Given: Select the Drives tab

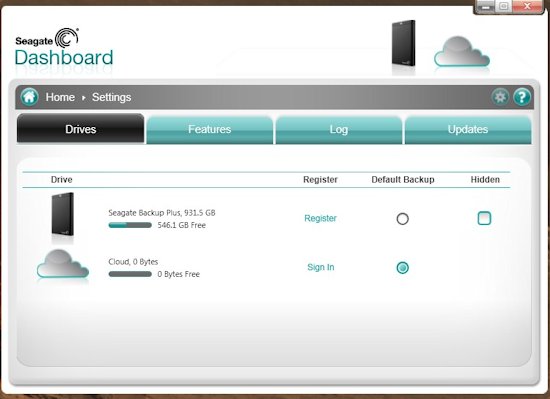Looking at the screenshot, I should click(80, 128).
